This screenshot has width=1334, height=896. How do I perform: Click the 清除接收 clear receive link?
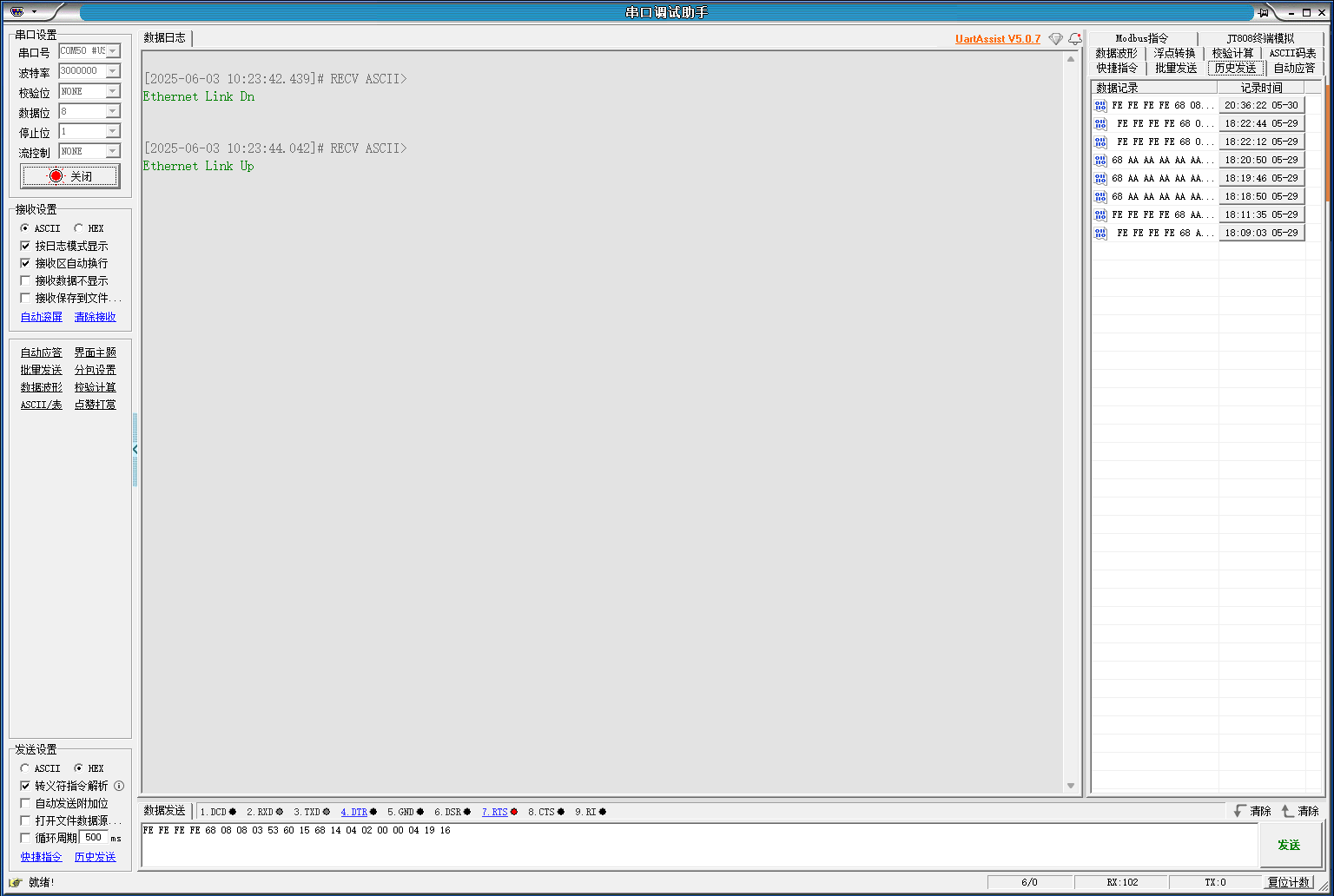tap(95, 317)
